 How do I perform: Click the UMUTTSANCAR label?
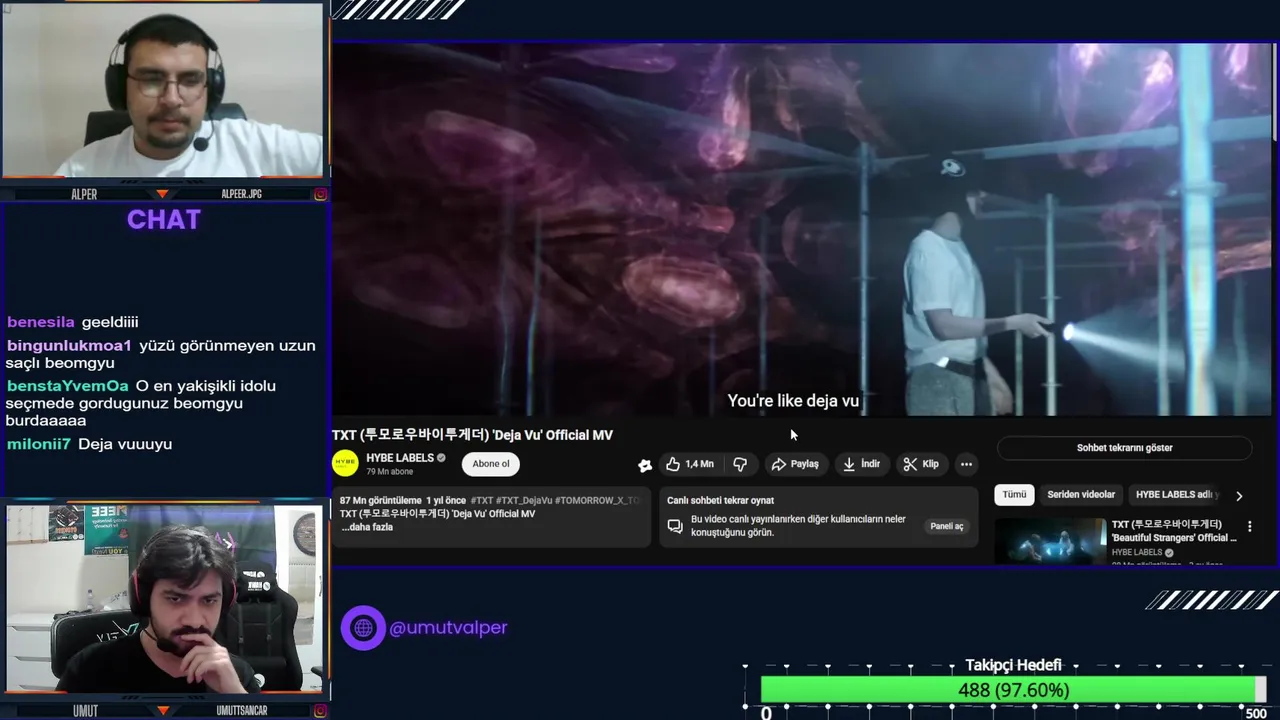pyautogui.click(x=242, y=711)
